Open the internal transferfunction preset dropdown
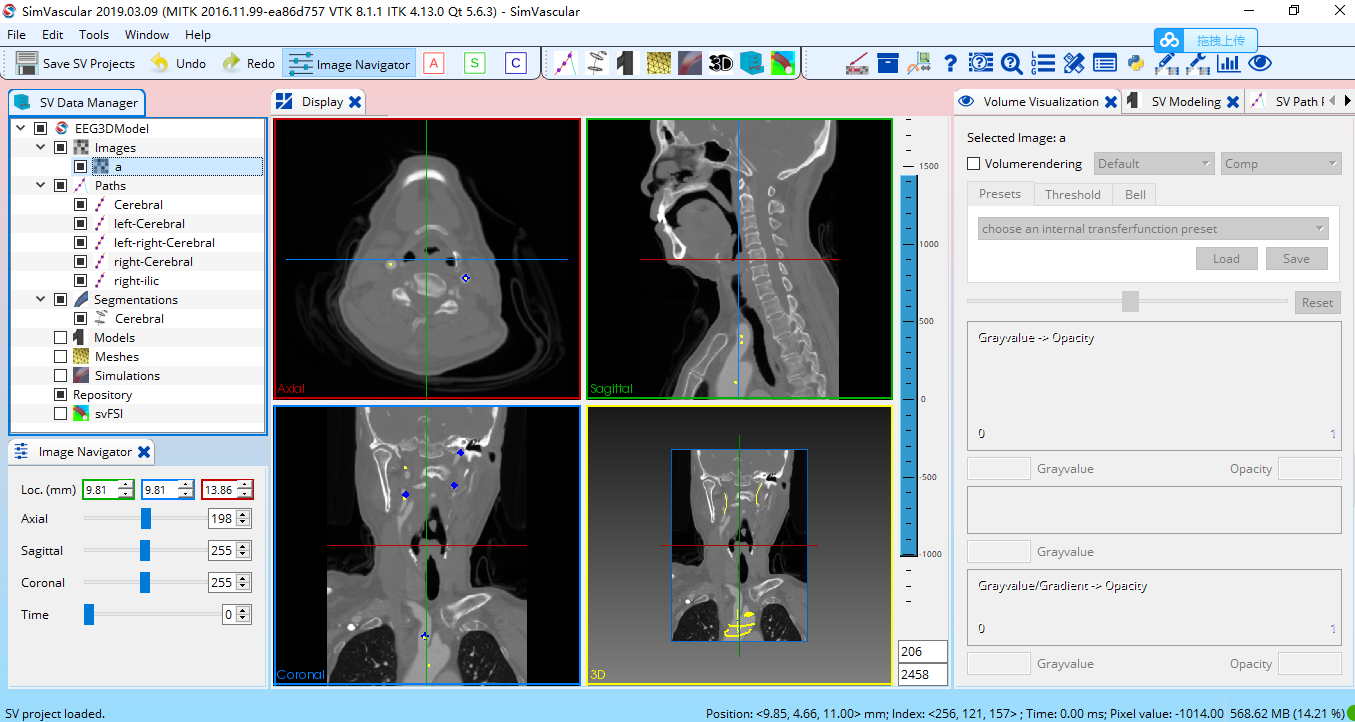1355x722 pixels. [x=1153, y=229]
